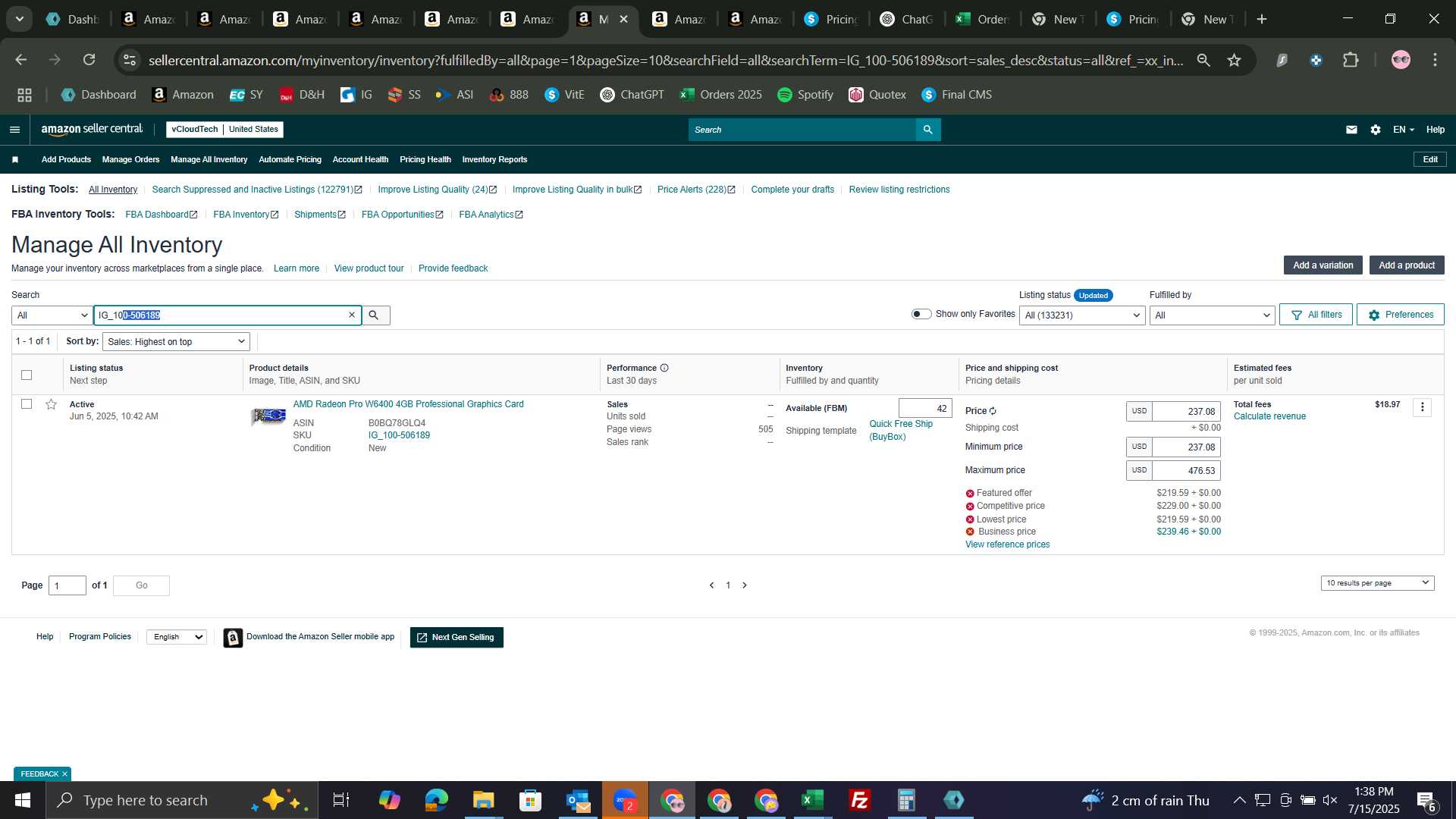Open the Chrome menu three dots
This screenshot has height=819, width=1456.
click(1435, 60)
